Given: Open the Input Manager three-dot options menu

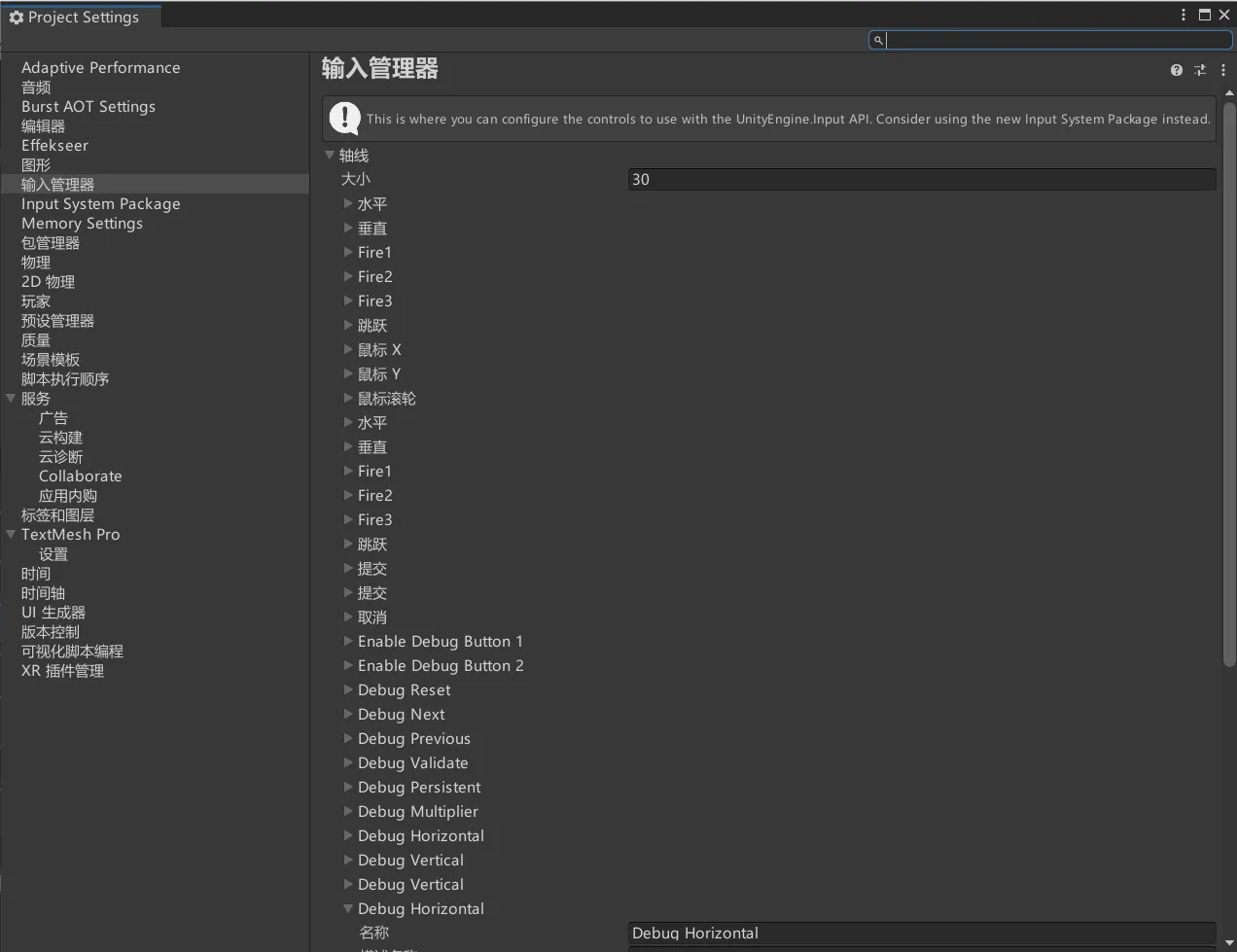Looking at the screenshot, I should tap(1223, 70).
